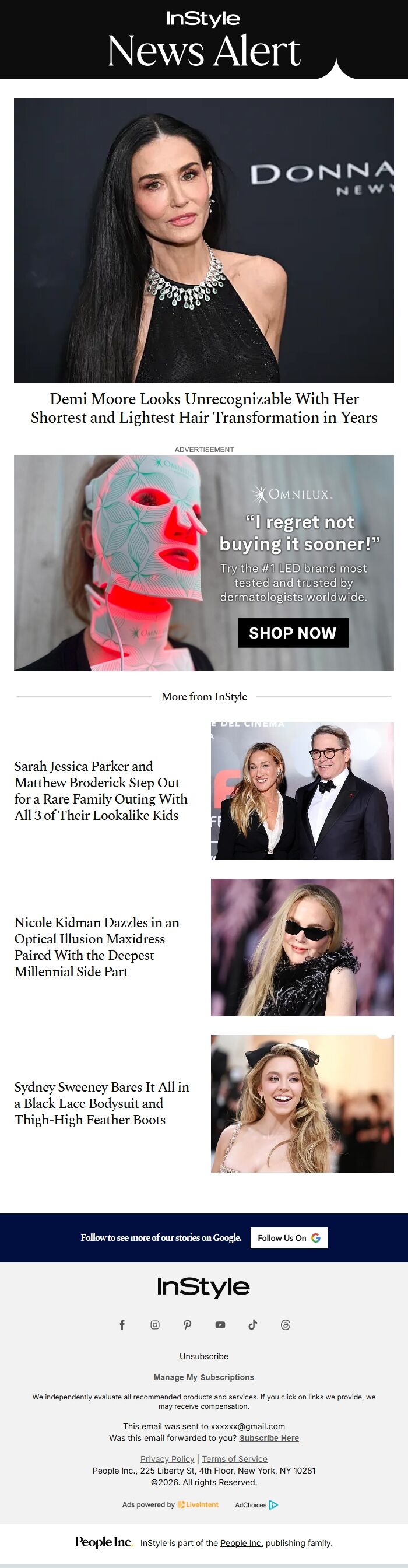This screenshot has width=408, height=1568.
Task: Click Shop Now in the Omnilux ad
Action: coord(293,633)
